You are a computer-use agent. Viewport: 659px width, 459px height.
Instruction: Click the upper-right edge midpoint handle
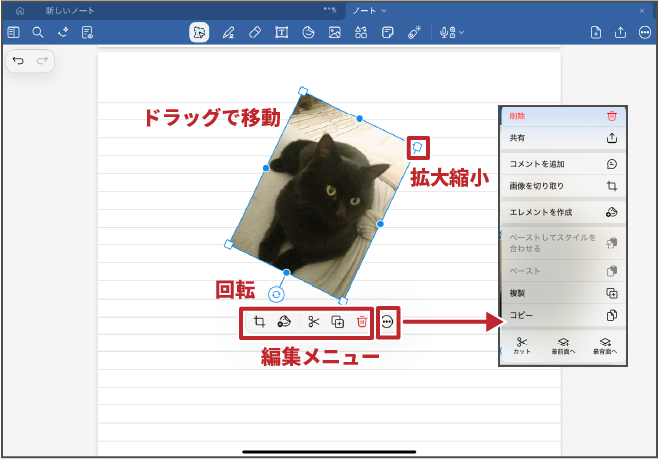[360, 119]
